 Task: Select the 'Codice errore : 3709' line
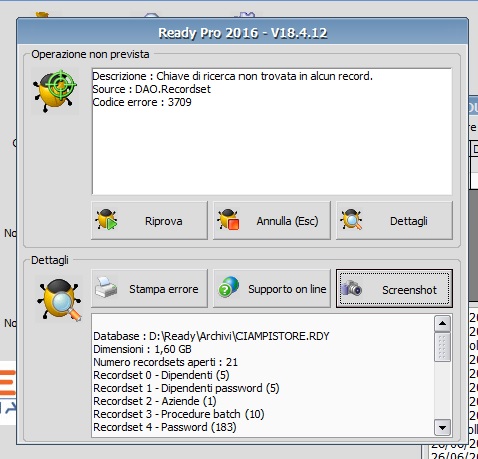click(142, 102)
